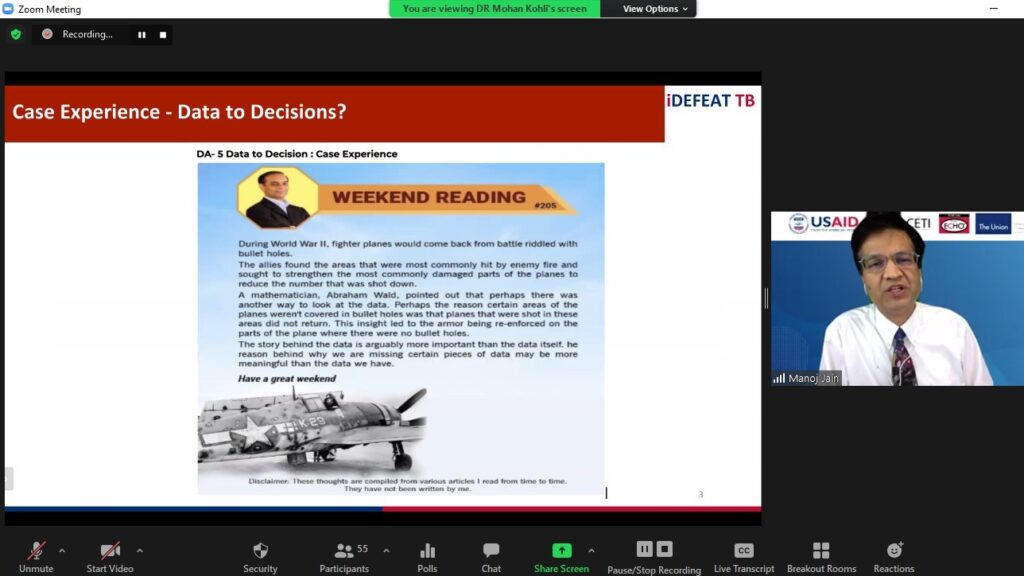Pause recording in the bottom toolbar
1024x576 pixels.
pyautogui.click(x=644, y=549)
